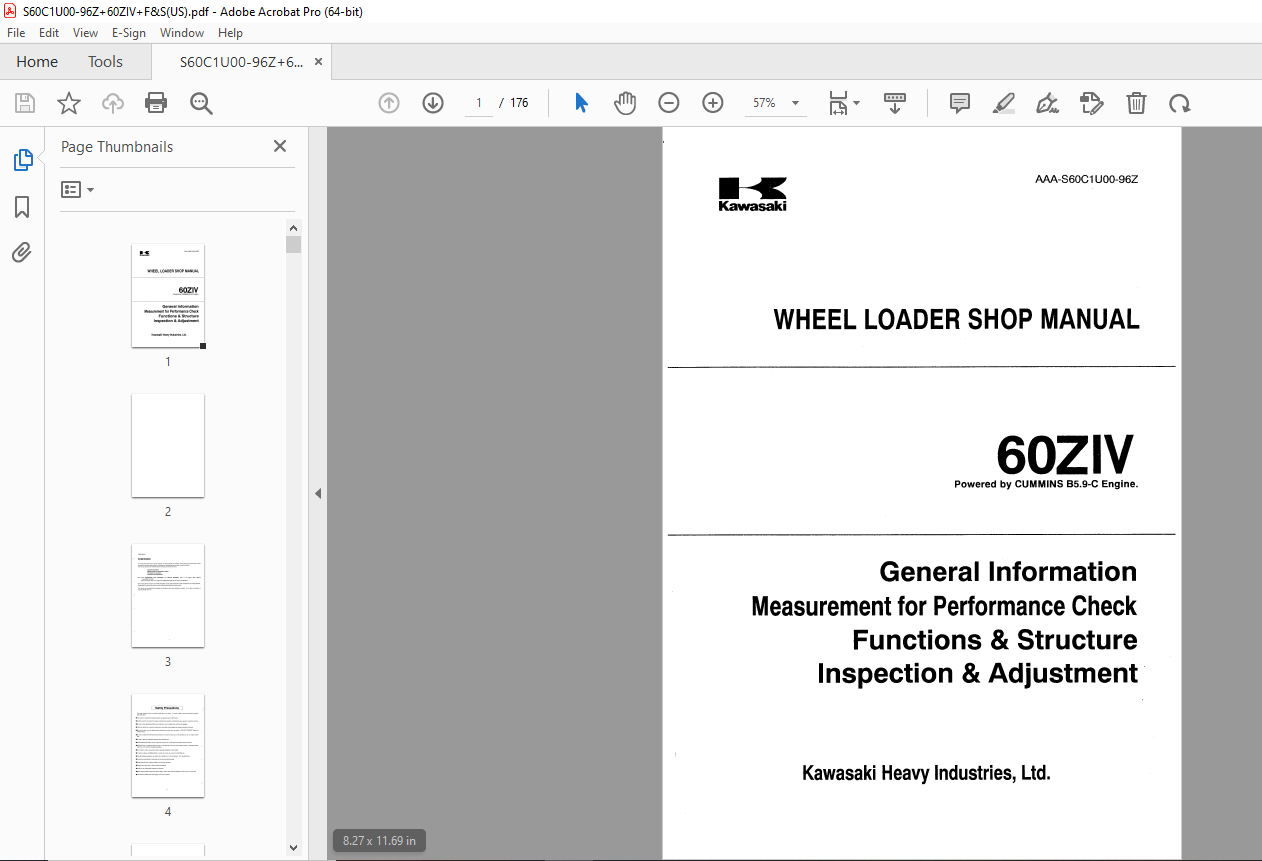Select page 4 Safety Precautions thumbnail
Screen dimensions: 1262x861
[168, 745]
